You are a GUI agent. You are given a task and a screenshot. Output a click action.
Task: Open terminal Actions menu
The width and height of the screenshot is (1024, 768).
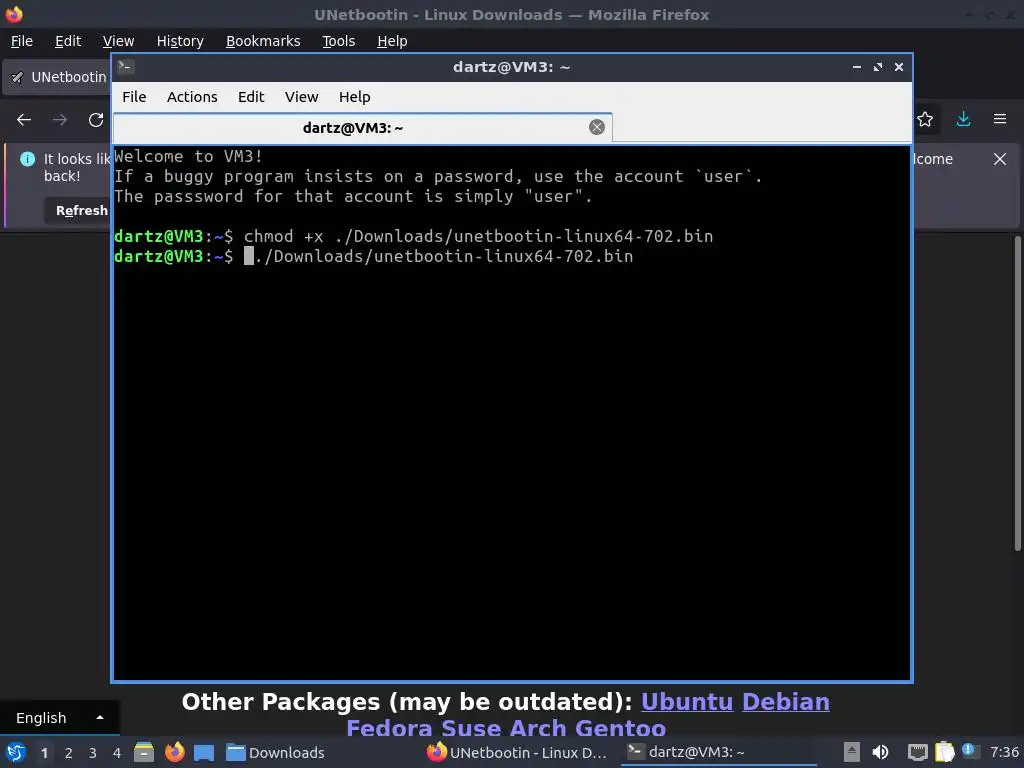(192, 97)
